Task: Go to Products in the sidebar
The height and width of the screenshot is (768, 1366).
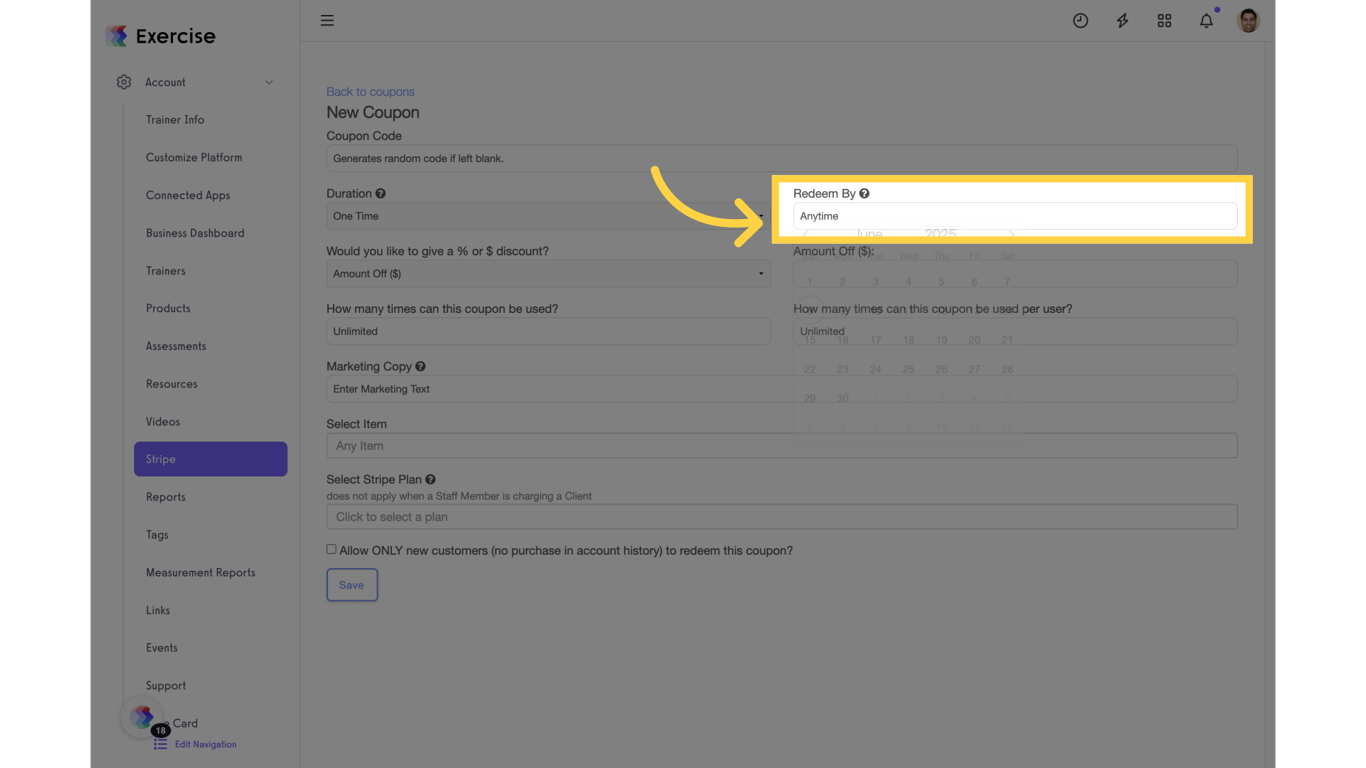Action: tap(168, 308)
